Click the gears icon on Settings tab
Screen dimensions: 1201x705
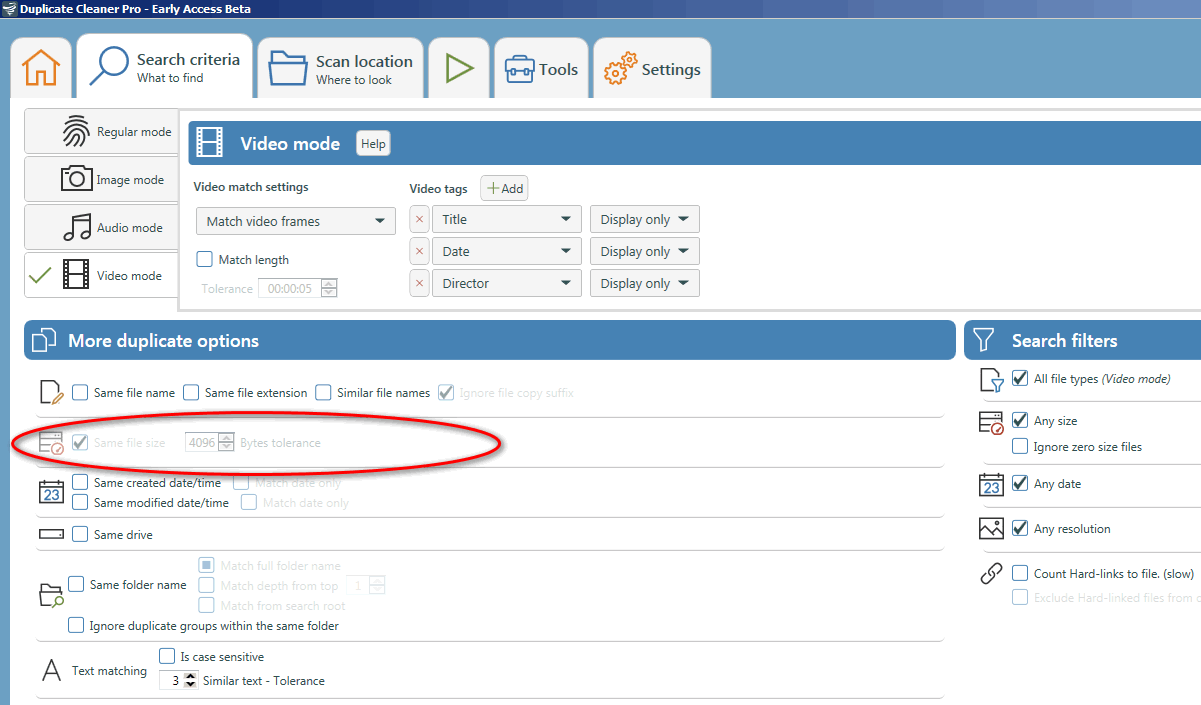click(x=620, y=70)
